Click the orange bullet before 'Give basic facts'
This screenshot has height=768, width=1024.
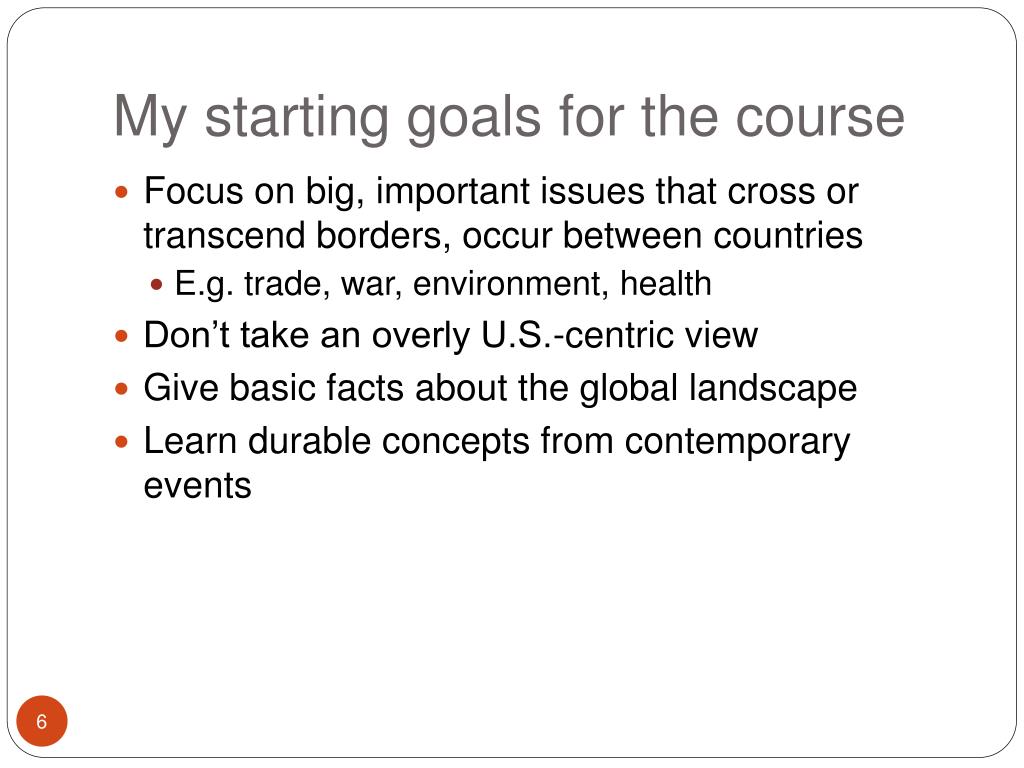[x=121, y=389]
